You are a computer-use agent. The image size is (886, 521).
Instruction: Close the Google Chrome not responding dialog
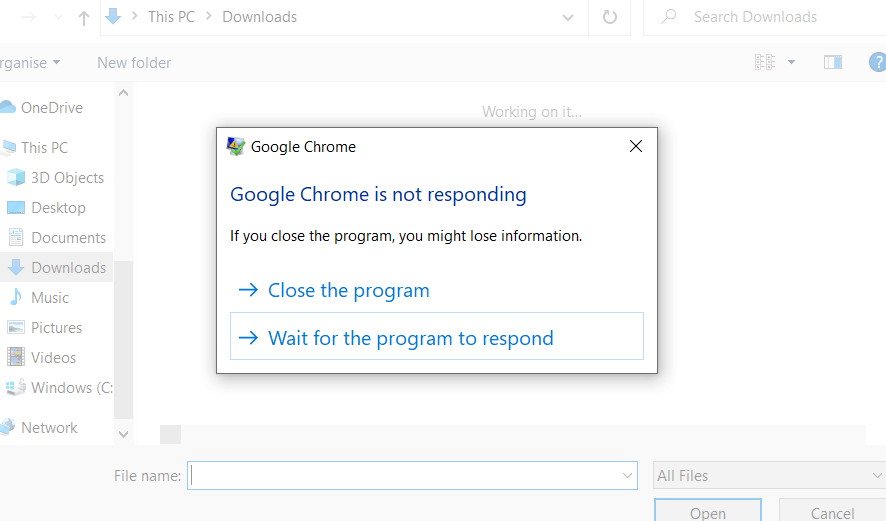pyautogui.click(x=636, y=146)
